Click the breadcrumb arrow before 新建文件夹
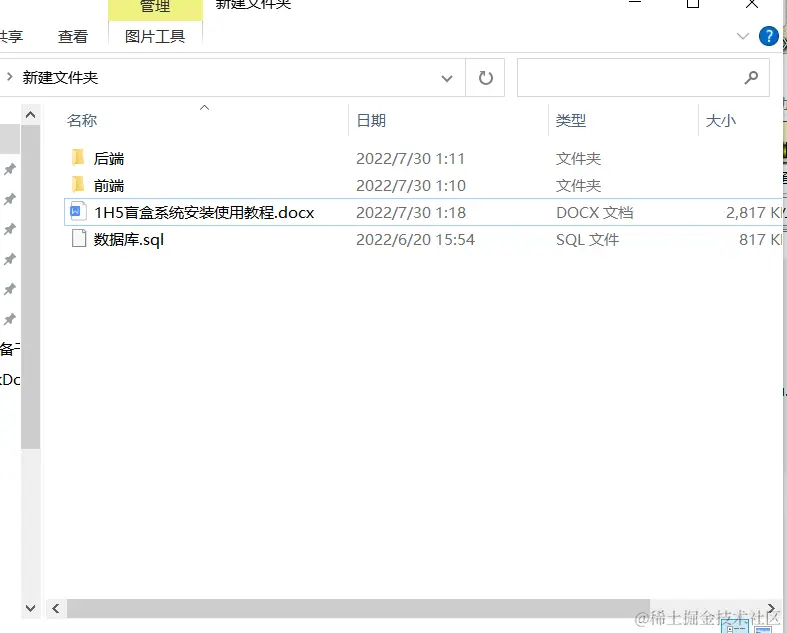Screen dimensions: 787x633 9,77
